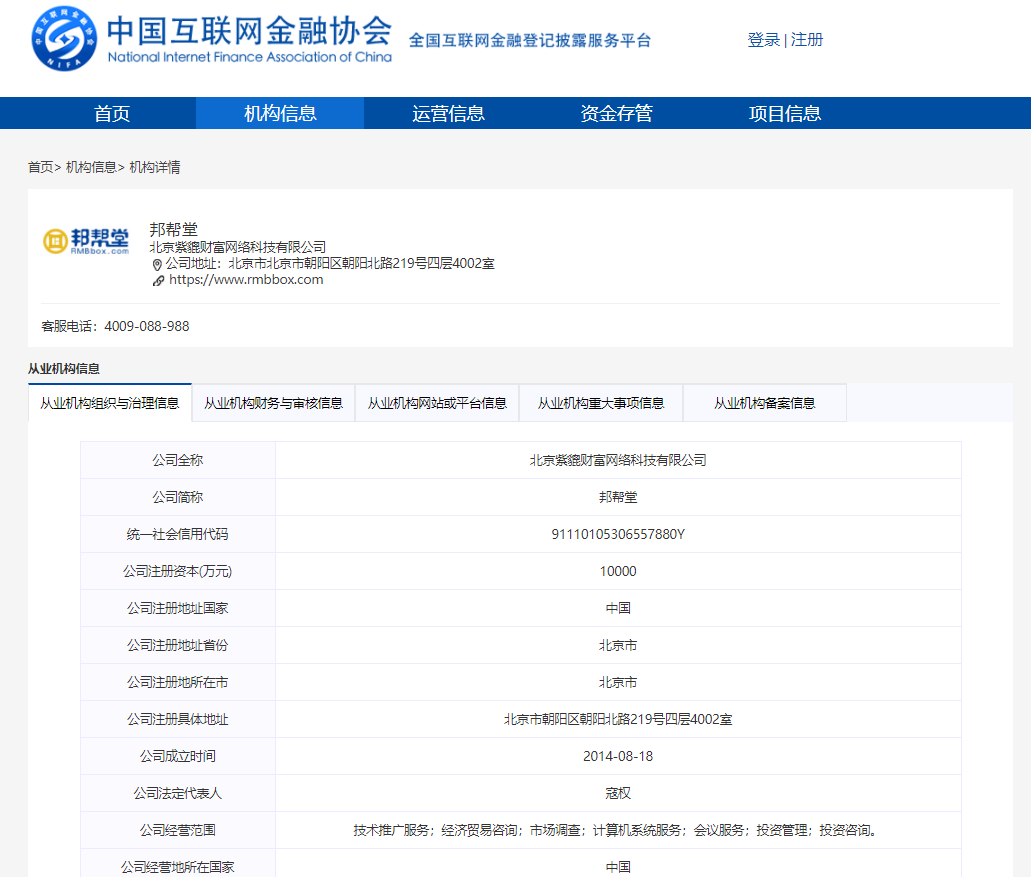
Task: Click the 公司注册地址省份 value 北京市
Action: tap(618, 645)
